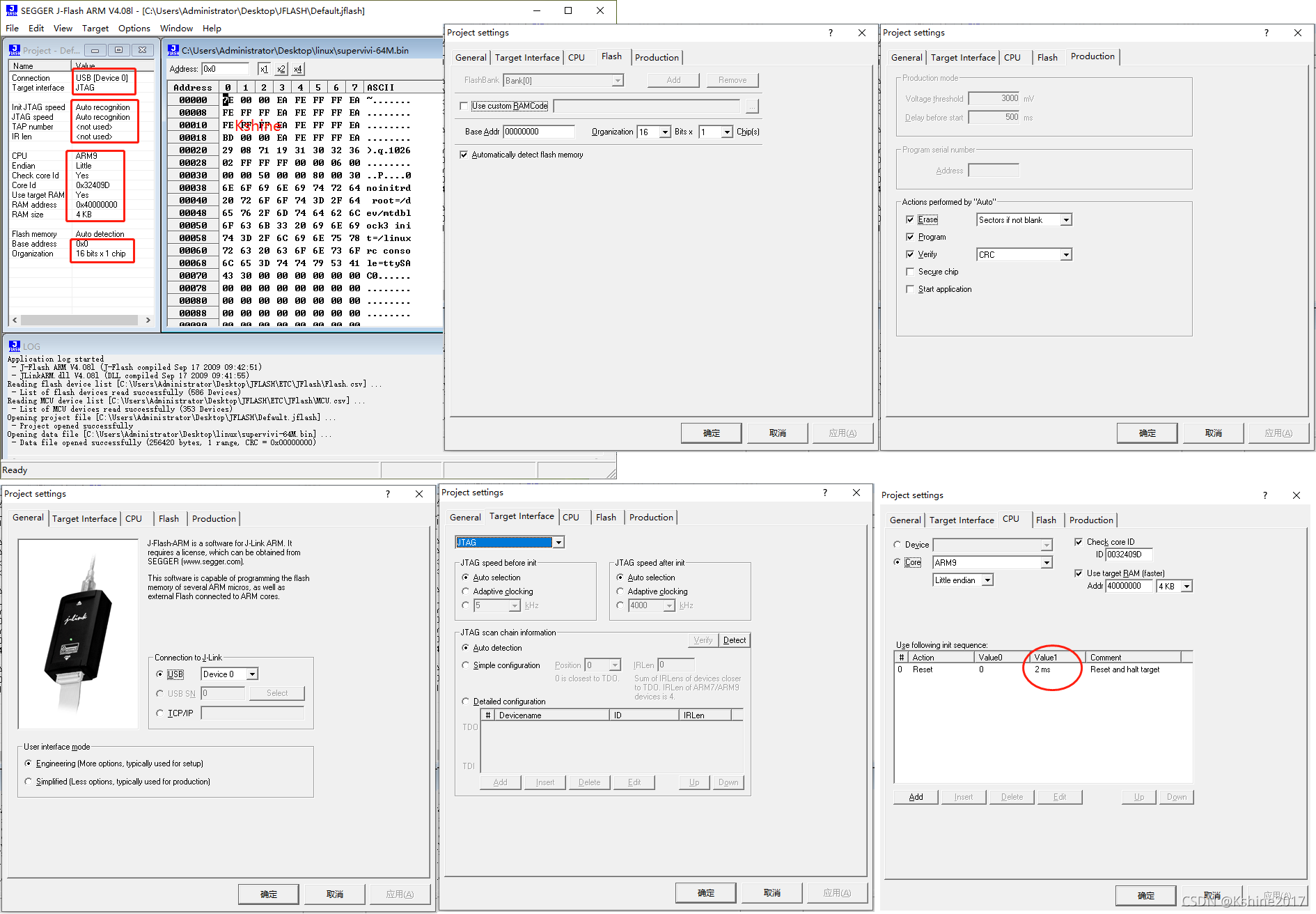The image size is (1316, 914).
Task: Click help question mark in Target Interface dialog
Action: [x=825, y=493]
